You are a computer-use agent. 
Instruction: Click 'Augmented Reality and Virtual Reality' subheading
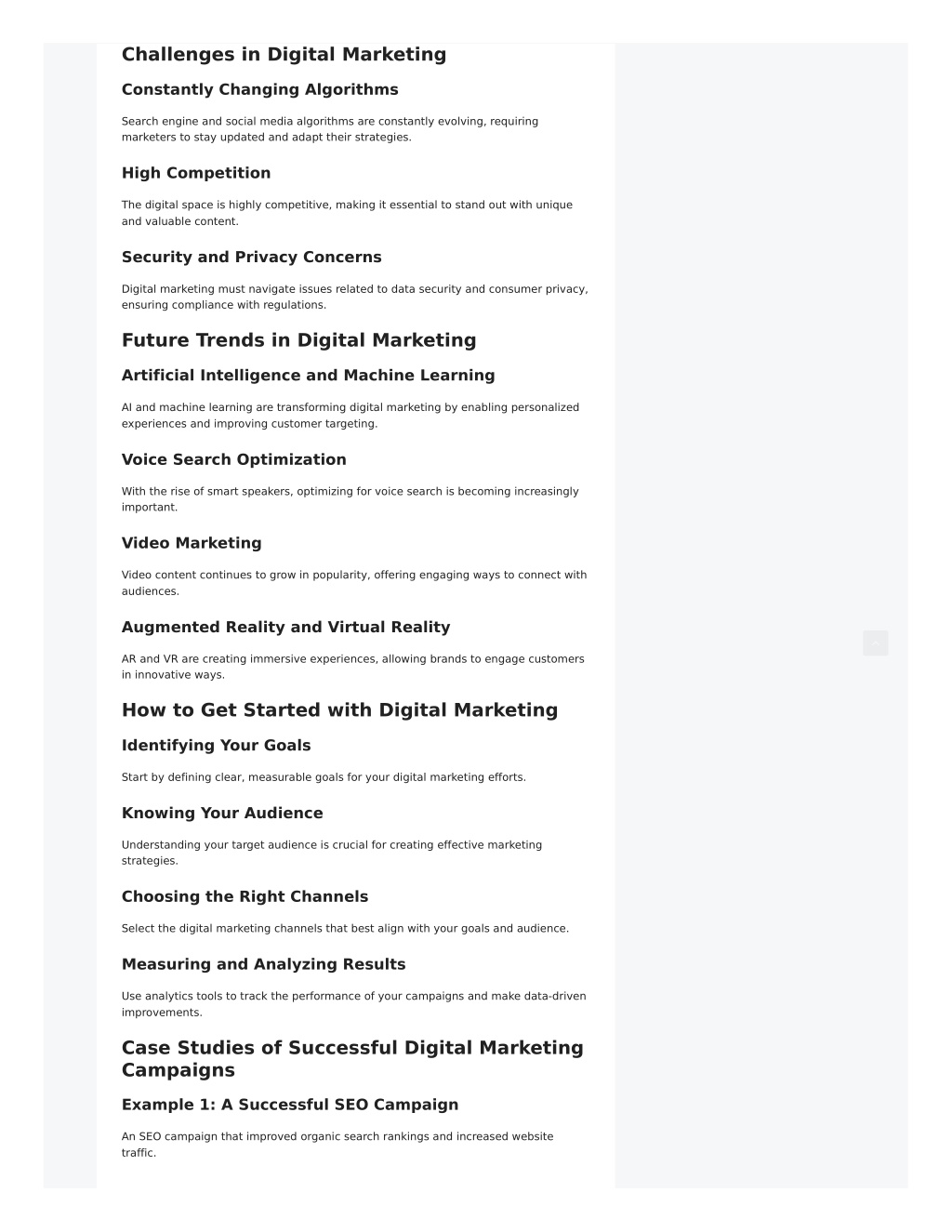click(x=285, y=627)
